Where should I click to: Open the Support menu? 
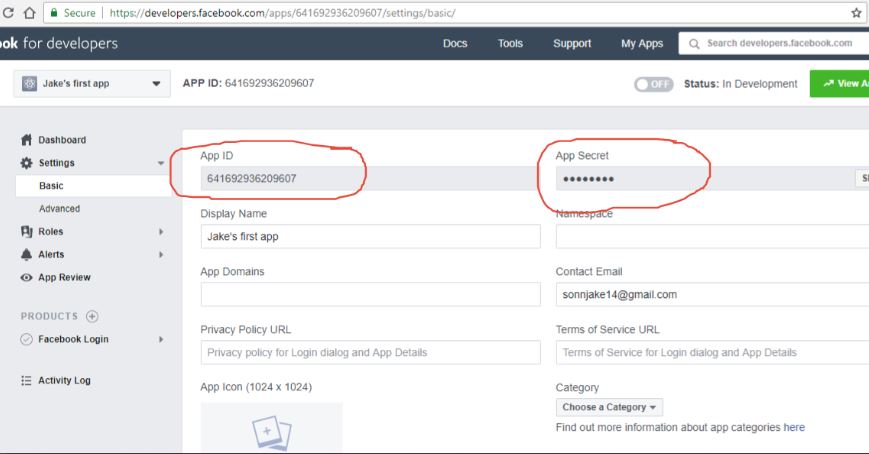click(x=572, y=43)
